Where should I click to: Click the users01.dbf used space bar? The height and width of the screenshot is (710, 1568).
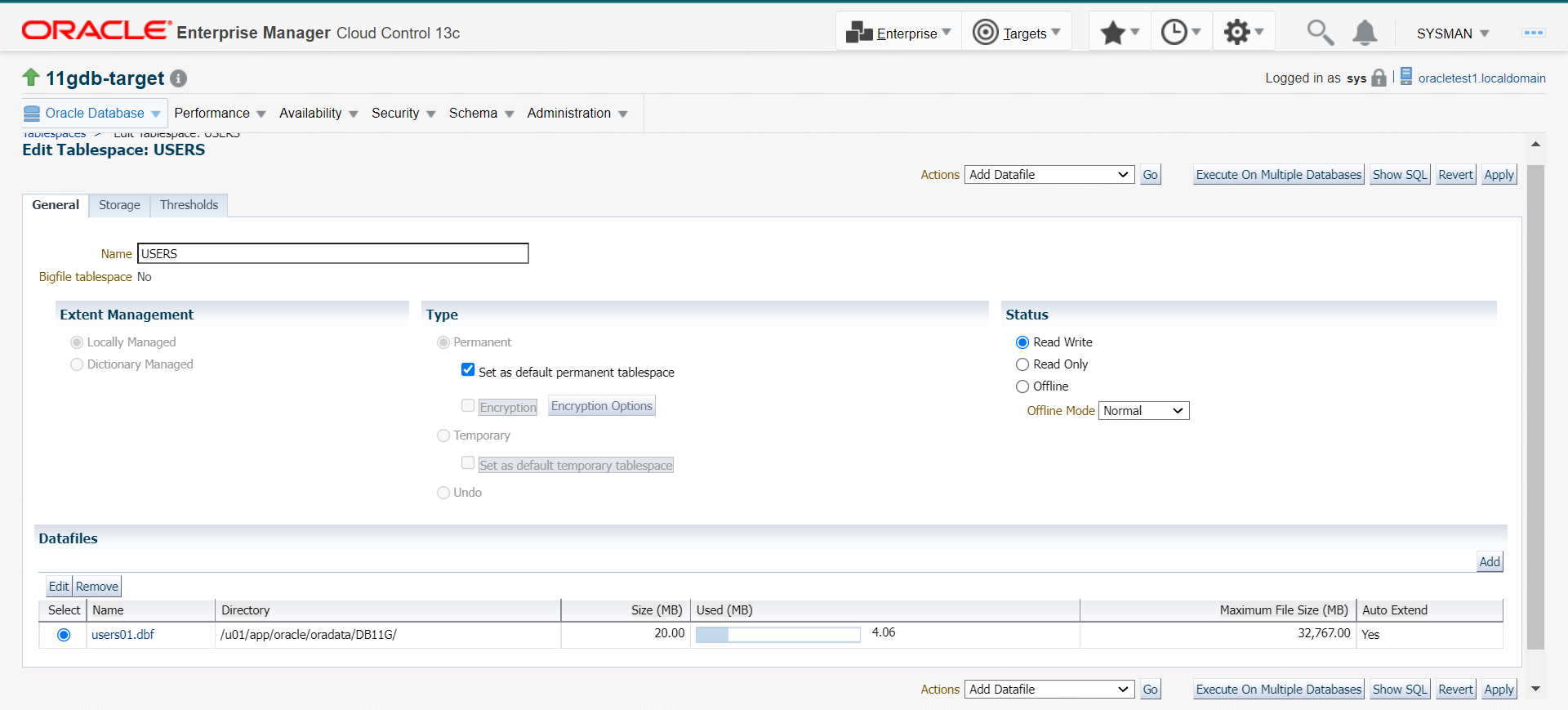(x=777, y=635)
